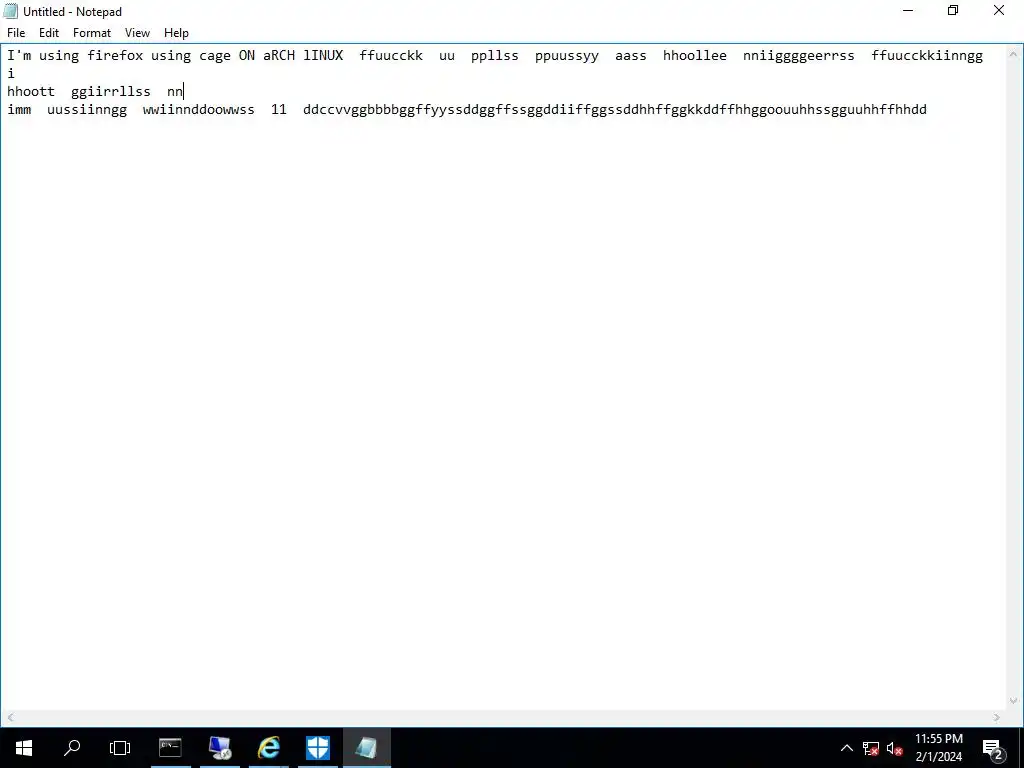This screenshot has height=768, width=1024.
Task: Open Action Center notifications icon
Action: point(993,748)
